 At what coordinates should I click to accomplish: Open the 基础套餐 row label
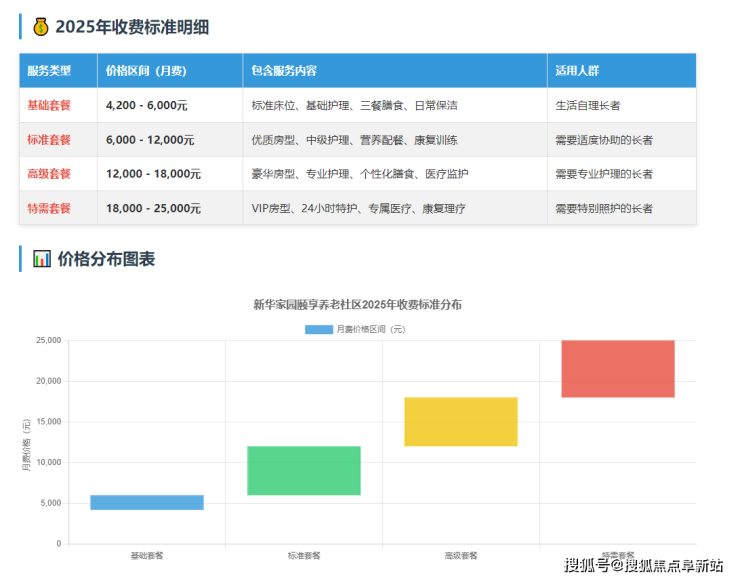coord(49,105)
